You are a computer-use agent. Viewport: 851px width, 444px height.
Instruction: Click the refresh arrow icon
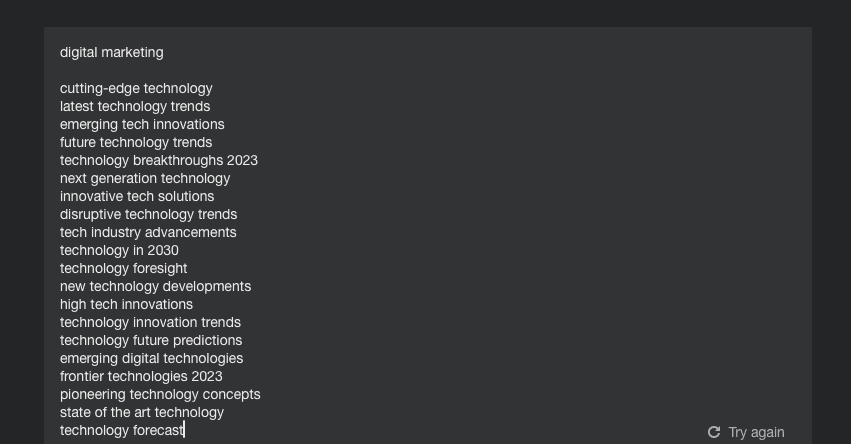(714, 432)
